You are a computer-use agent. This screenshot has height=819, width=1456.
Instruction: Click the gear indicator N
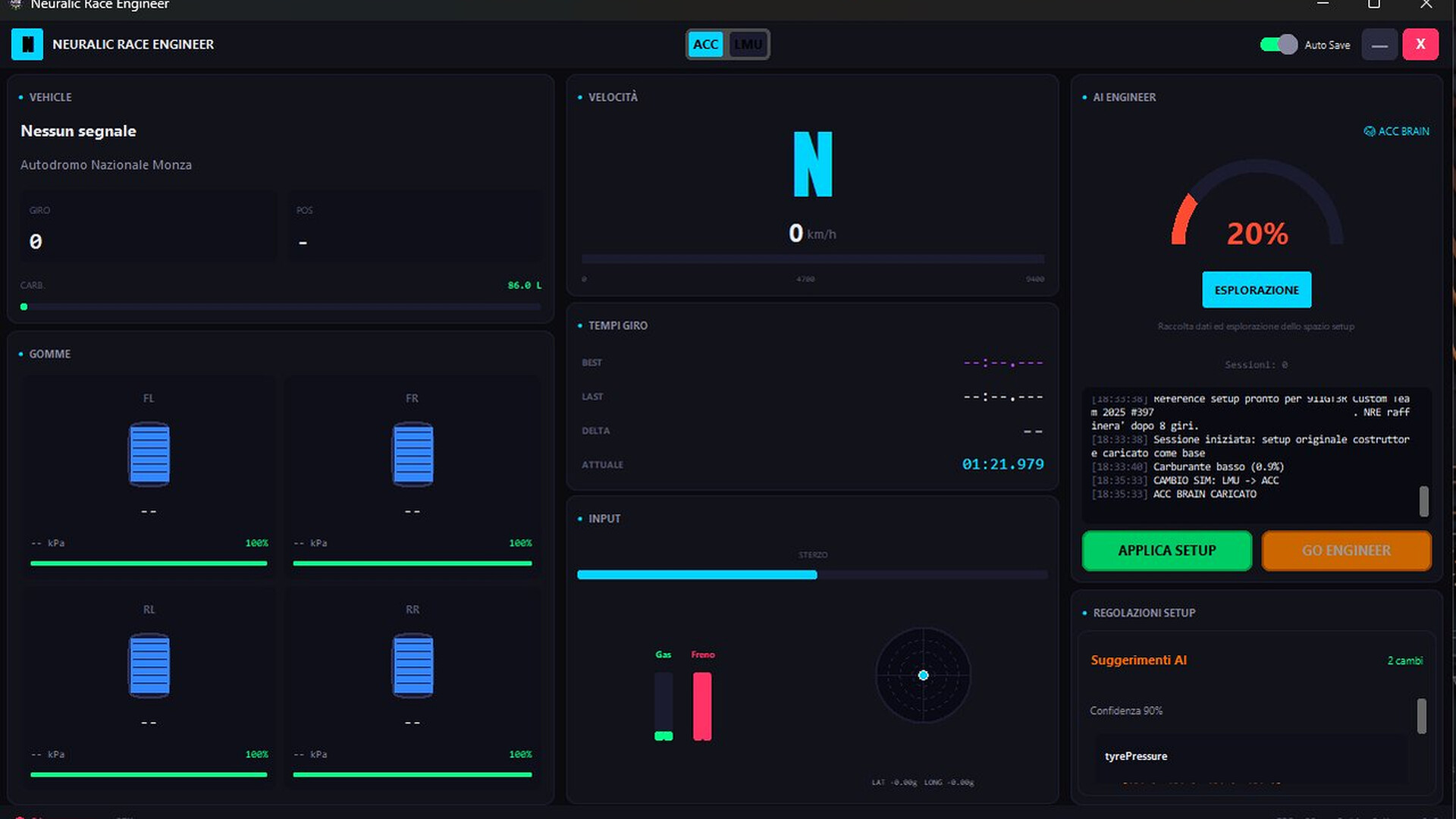[x=813, y=165]
